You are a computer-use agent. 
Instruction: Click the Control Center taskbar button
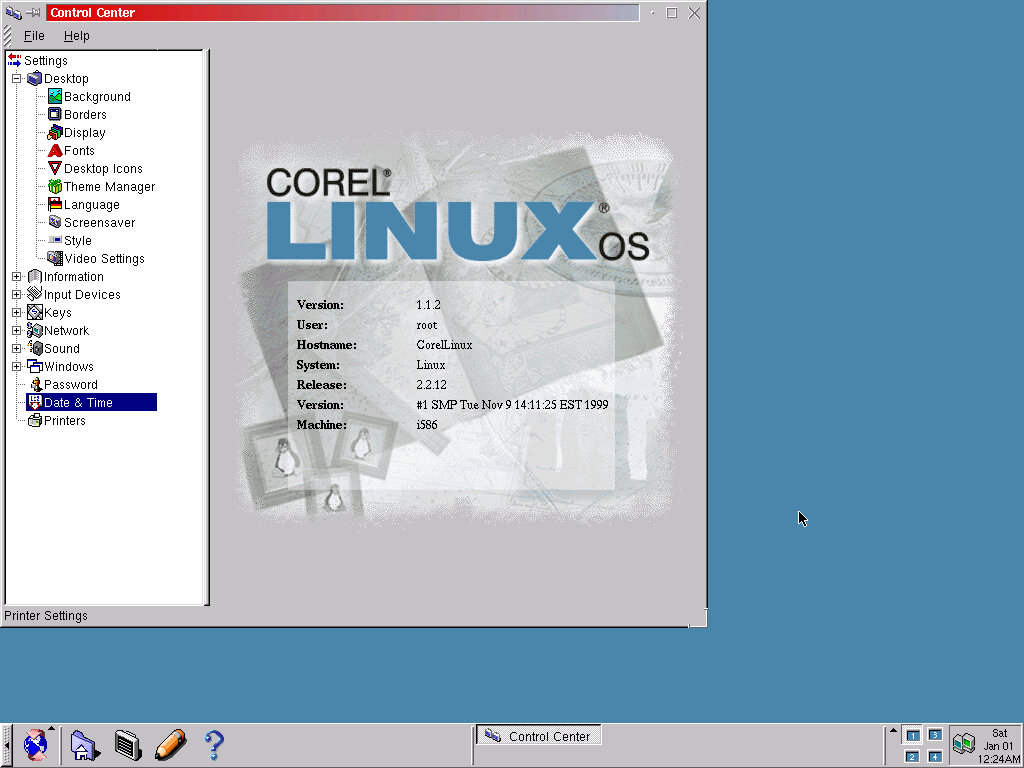pos(538,736)
